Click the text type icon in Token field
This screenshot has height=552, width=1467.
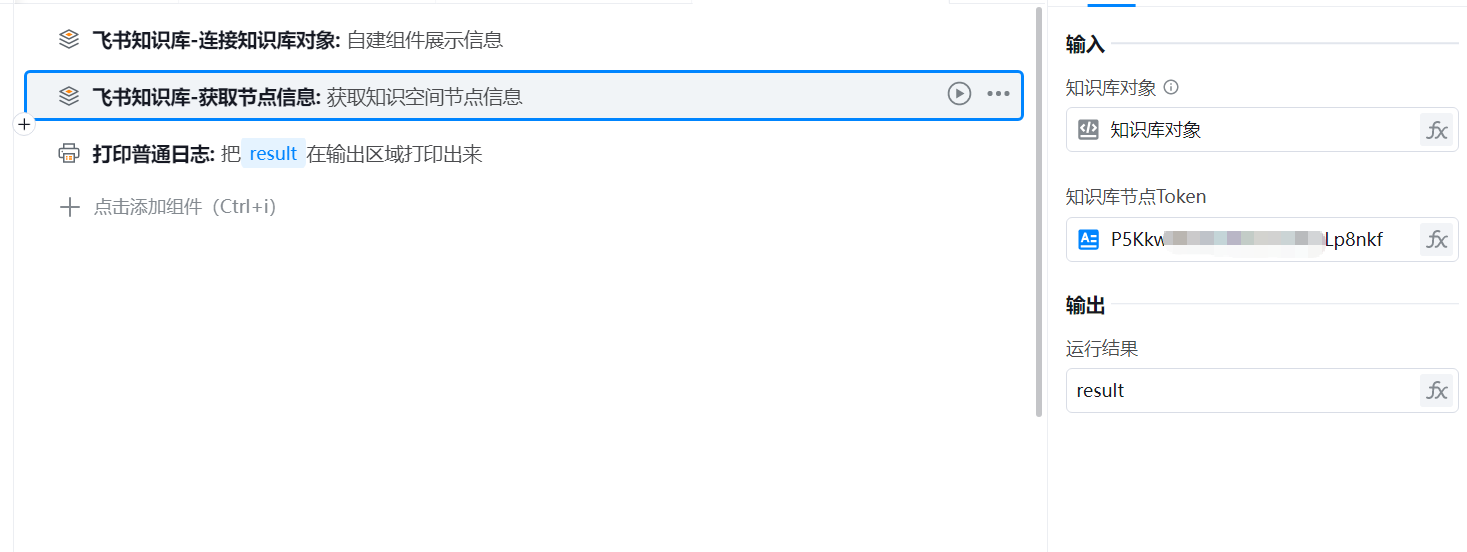tap(1088, 240)
